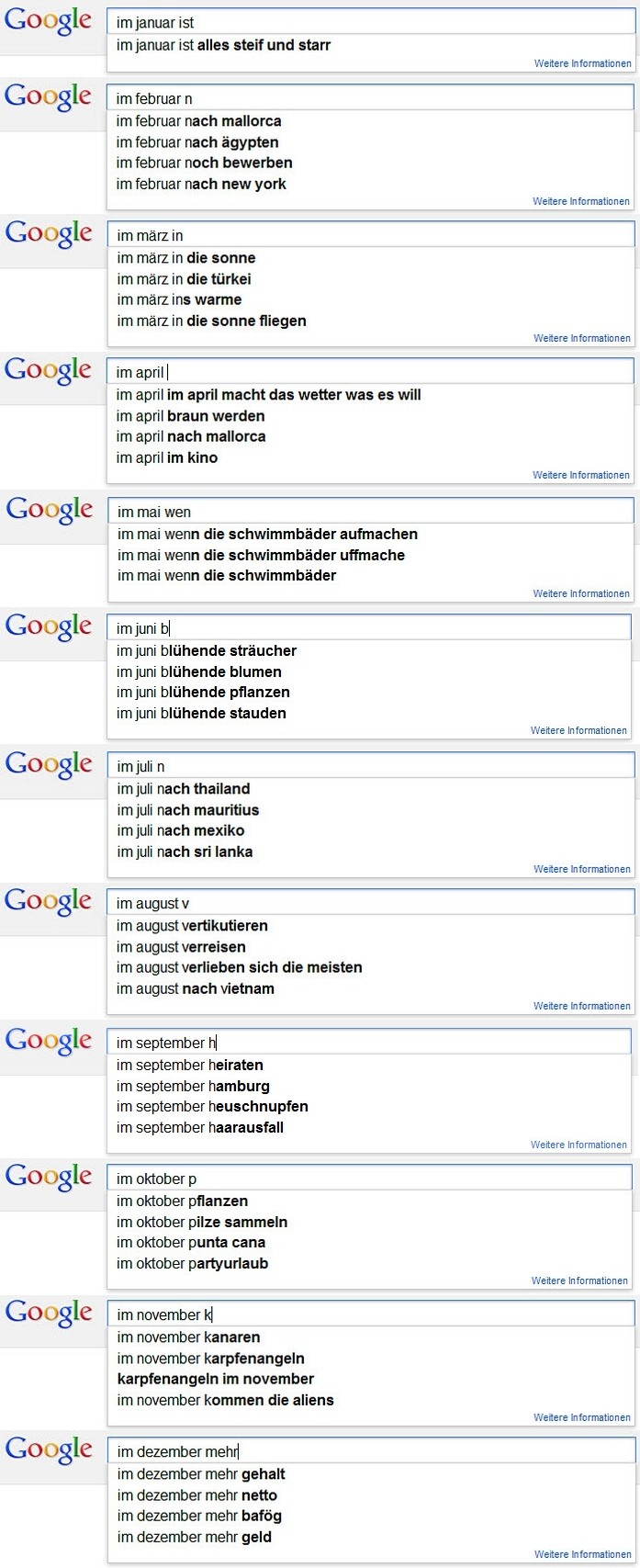Select suggestion 'im januar ist alles steif und starr'

pyautogui.click(x=223, y=45)
